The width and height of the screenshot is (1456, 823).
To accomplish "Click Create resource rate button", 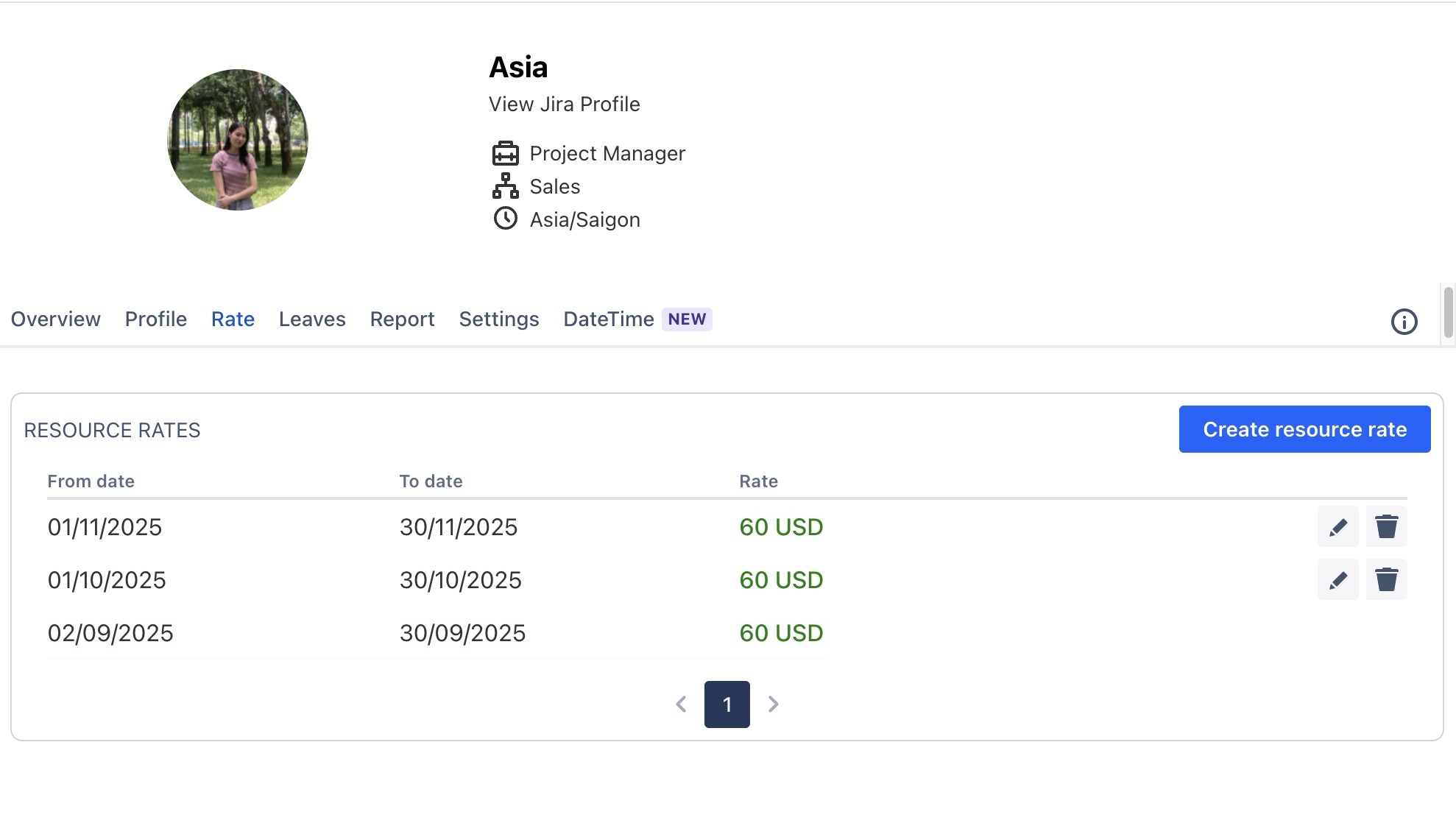I will click(x=1304, y=429).
